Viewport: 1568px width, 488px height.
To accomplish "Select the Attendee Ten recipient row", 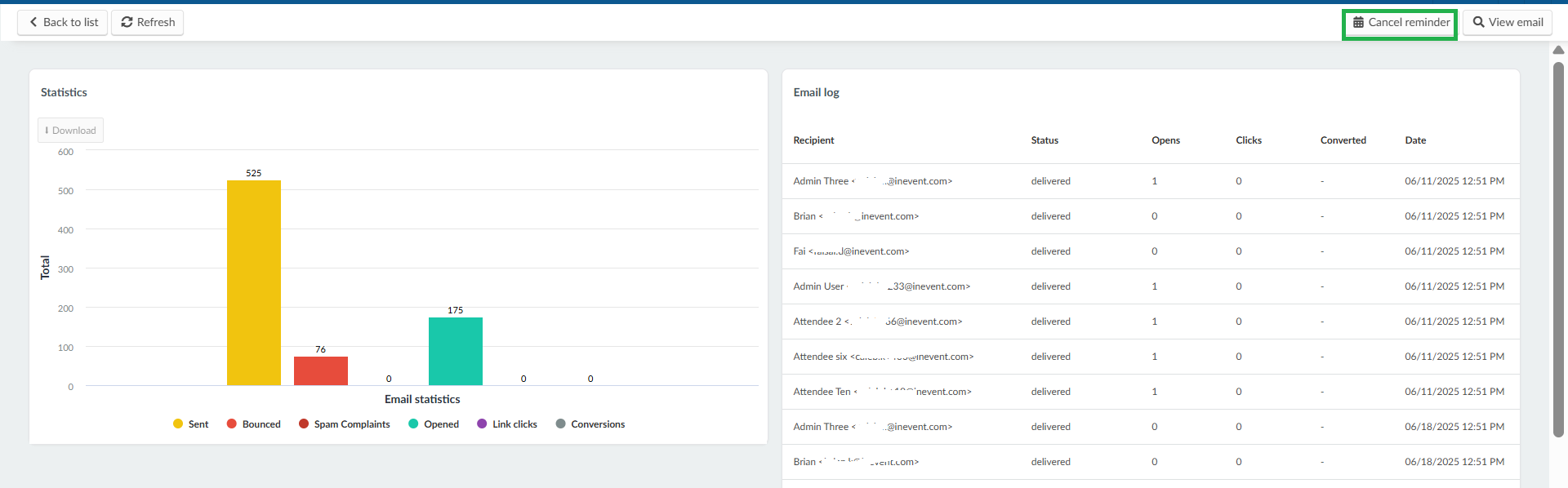I will click(x=1151, y=392).
